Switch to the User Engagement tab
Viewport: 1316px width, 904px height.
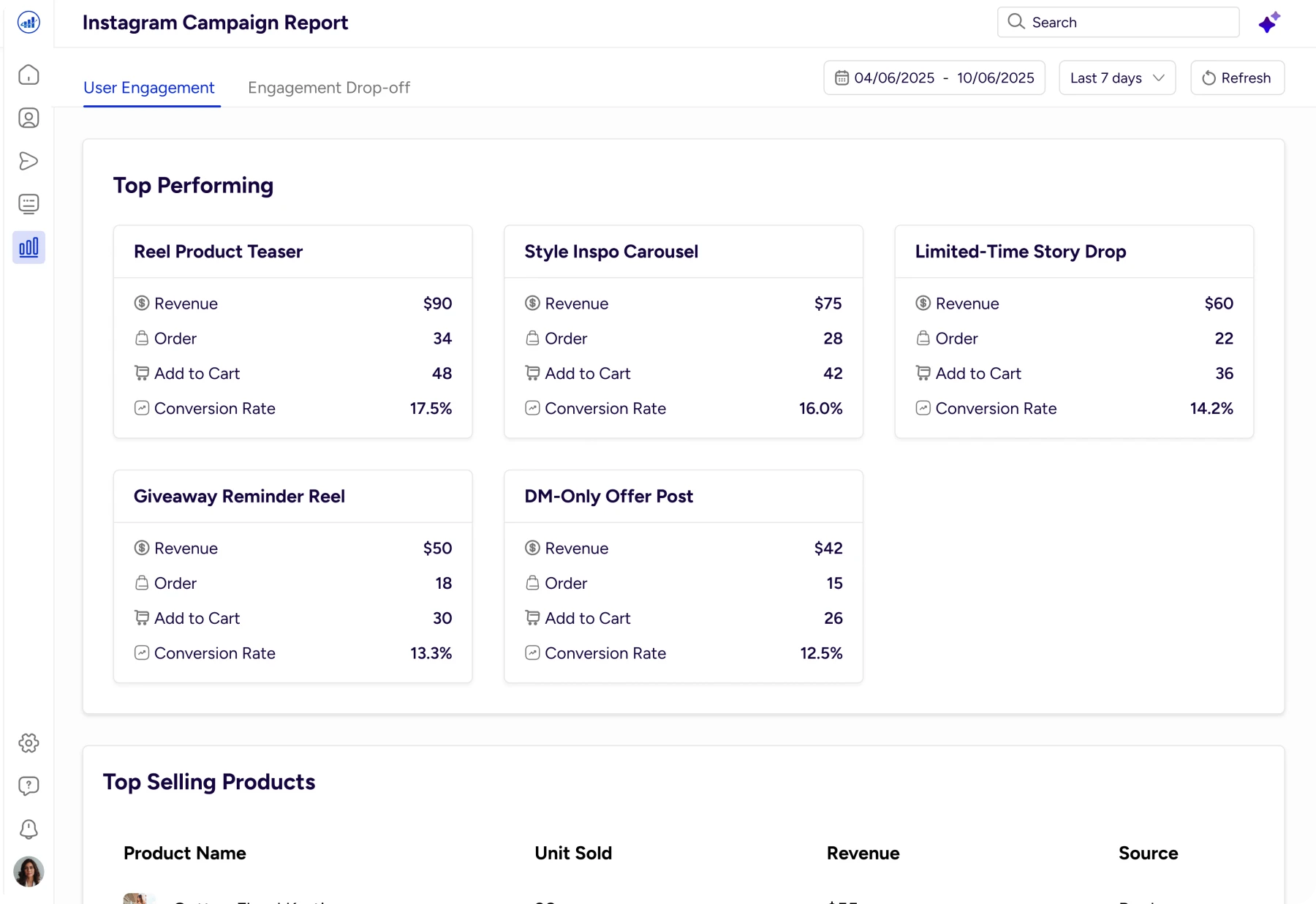pyautogui.click(x=149, y=88)
